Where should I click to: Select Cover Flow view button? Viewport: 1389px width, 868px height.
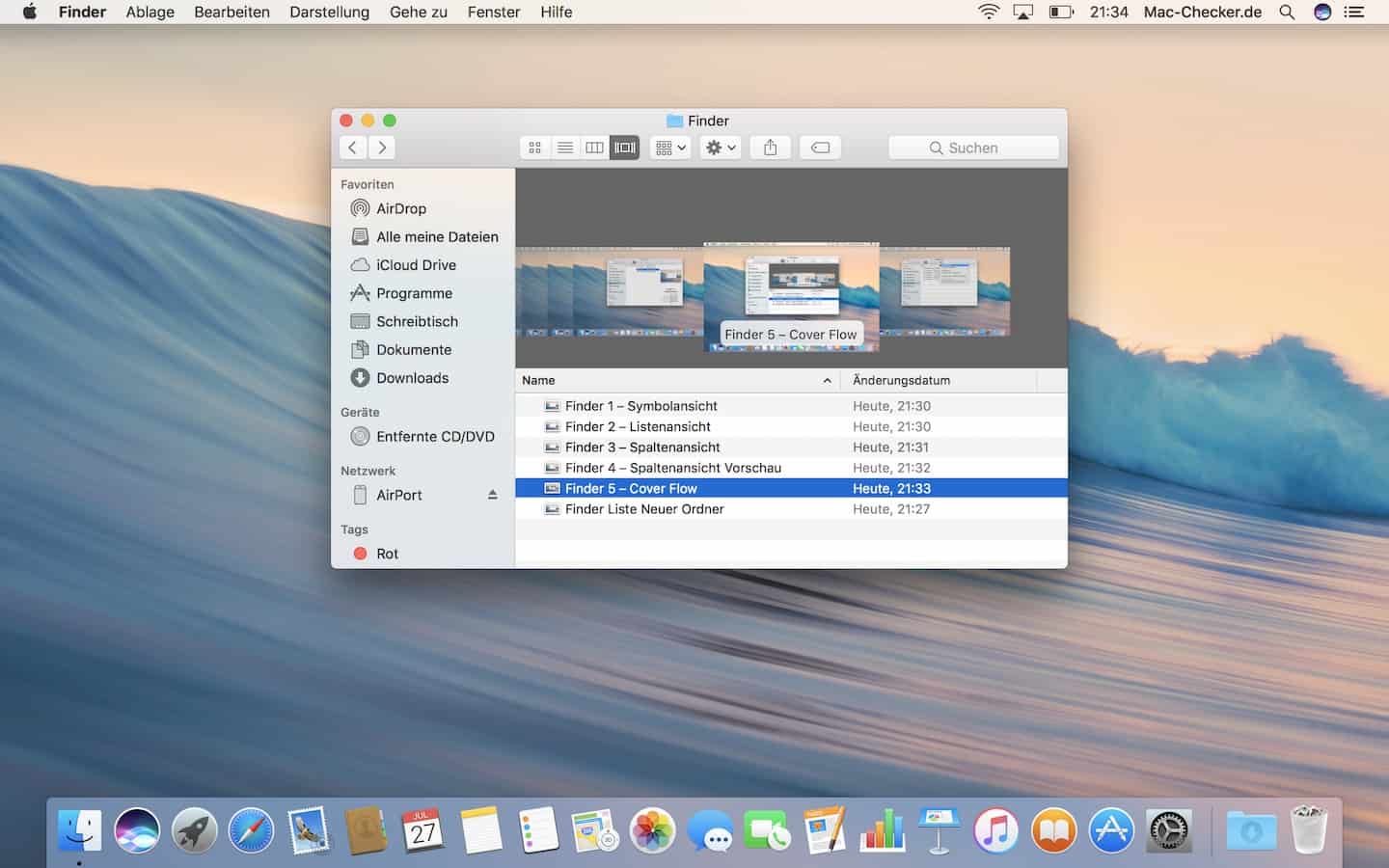(x=625, y=148)
